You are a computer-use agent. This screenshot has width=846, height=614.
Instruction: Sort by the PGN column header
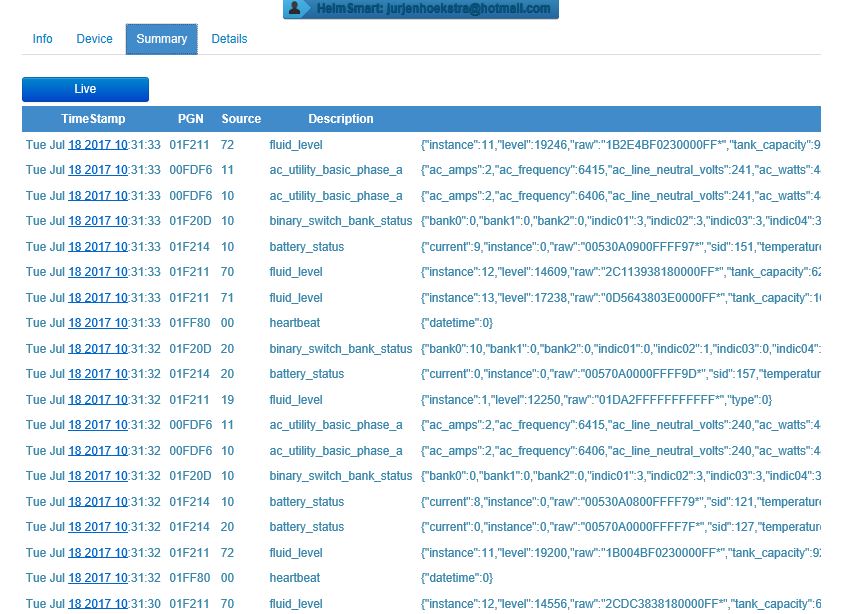coord(190,119)
